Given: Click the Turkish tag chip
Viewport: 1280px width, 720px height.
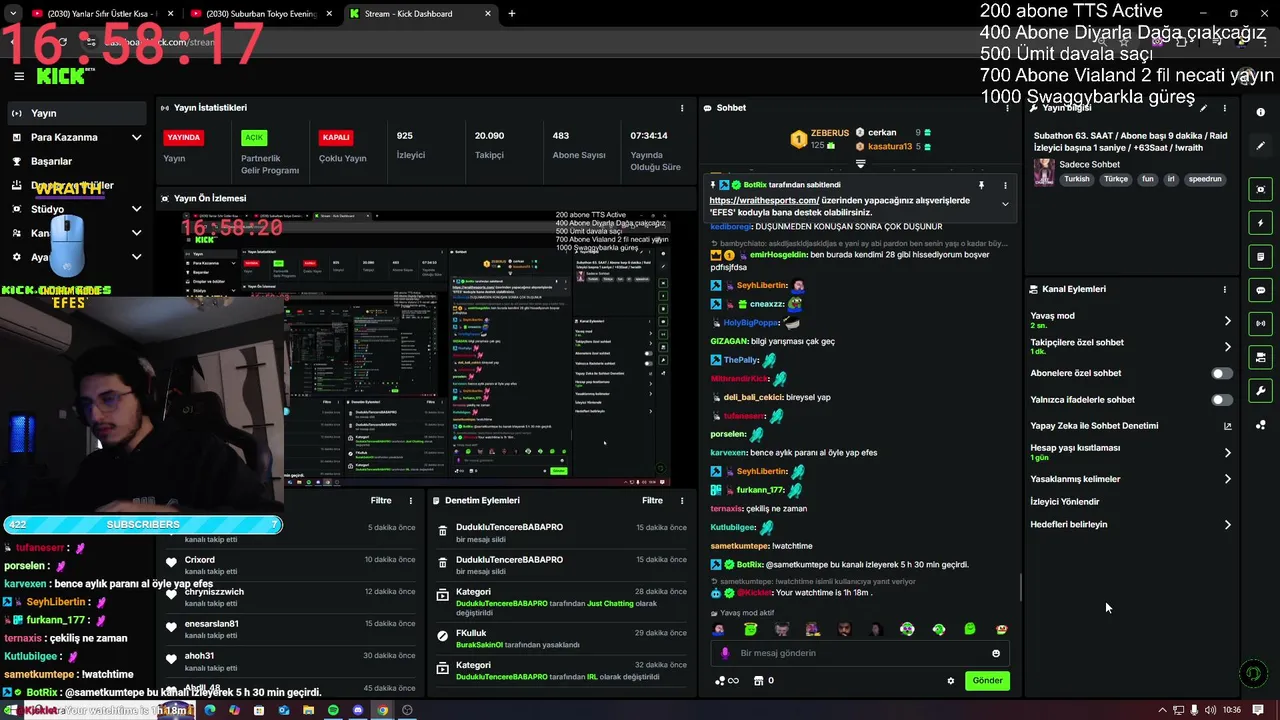Looking at the screenshot, I should tap(1076, 179).
